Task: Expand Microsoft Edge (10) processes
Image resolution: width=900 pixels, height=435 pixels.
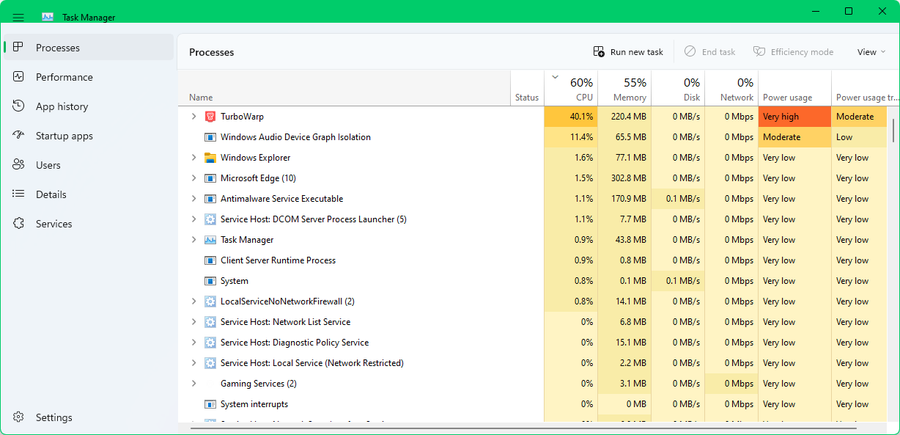Action: [194, 178]
